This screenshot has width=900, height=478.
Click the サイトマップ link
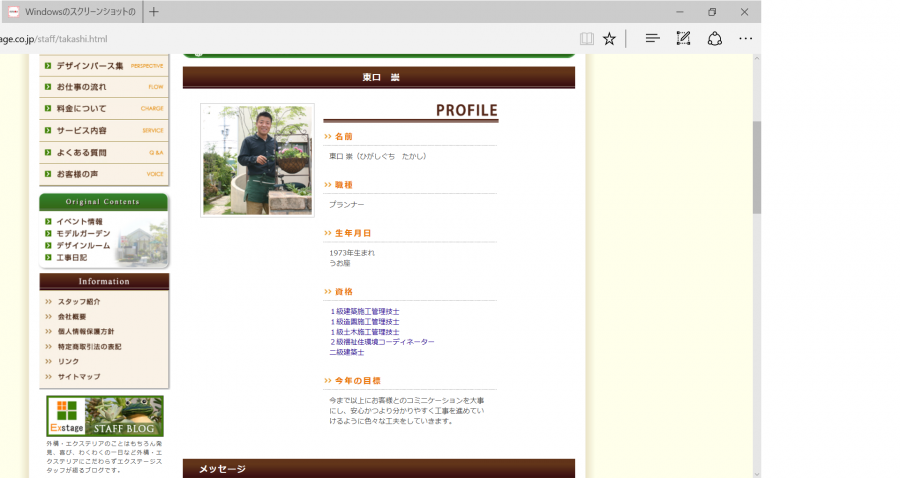click(78, 377)
